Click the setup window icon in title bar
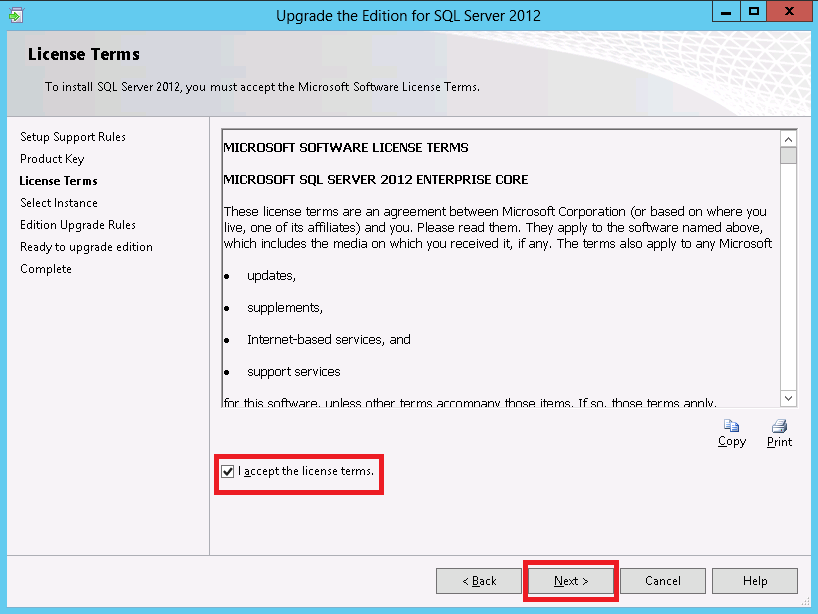The height and width of the screenshot is (614, 818). point(16,15)
